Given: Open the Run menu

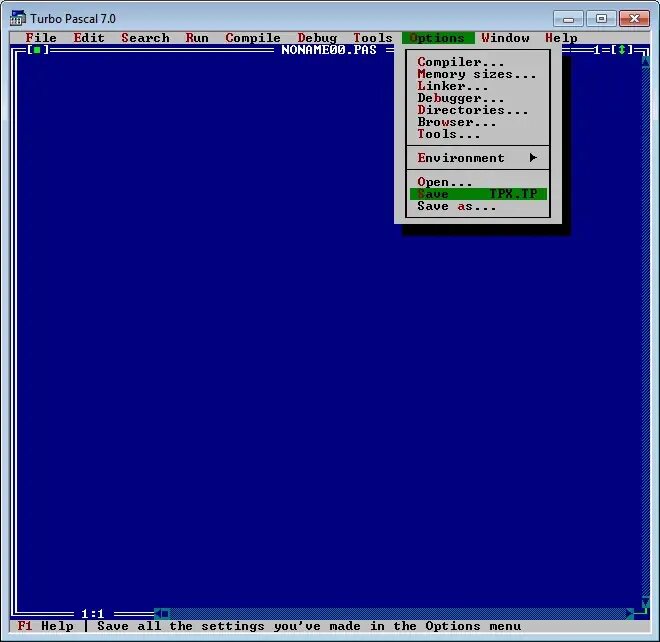Looking at the screenshot, I should point(197,38).
